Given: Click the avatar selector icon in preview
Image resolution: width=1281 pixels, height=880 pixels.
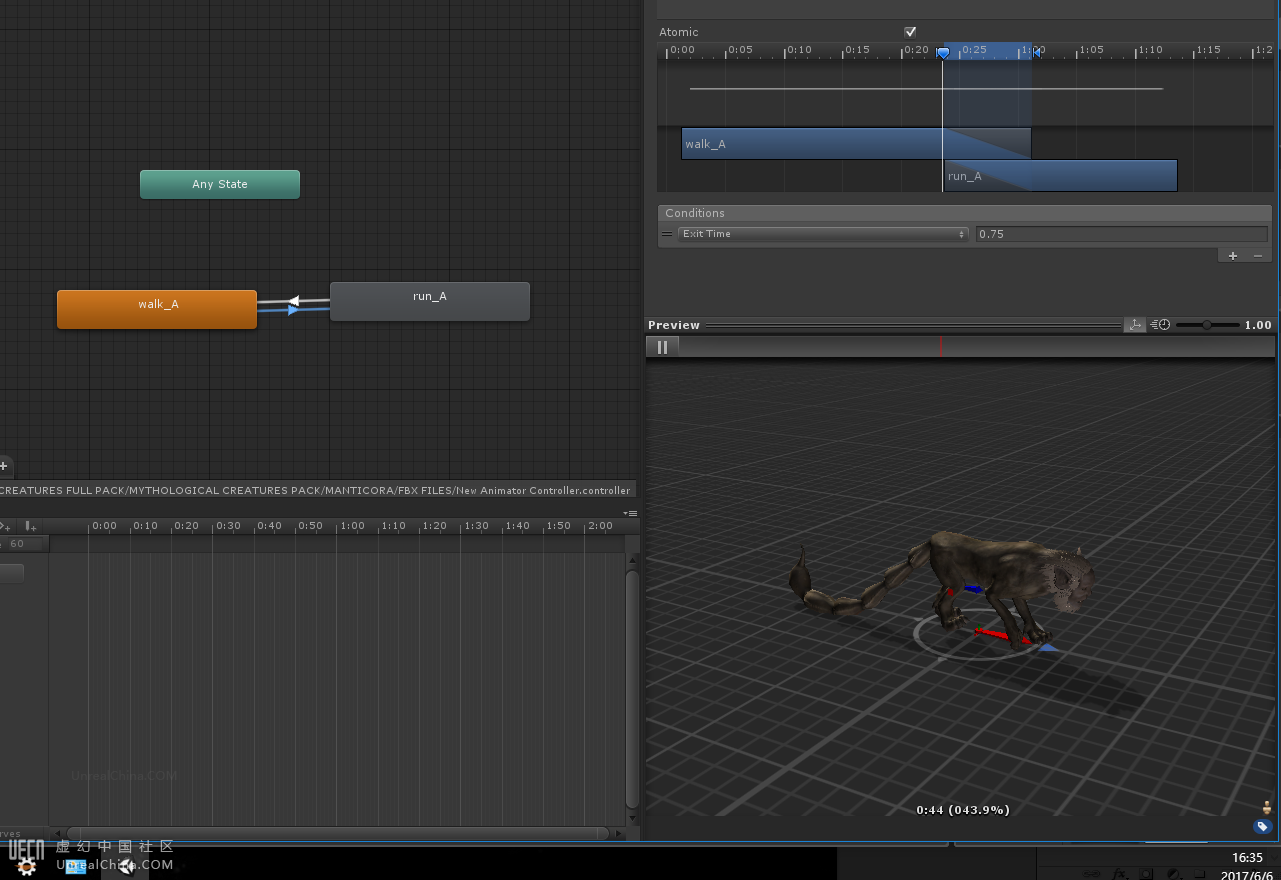Looking at the screenshot, I should [1267, 808].
